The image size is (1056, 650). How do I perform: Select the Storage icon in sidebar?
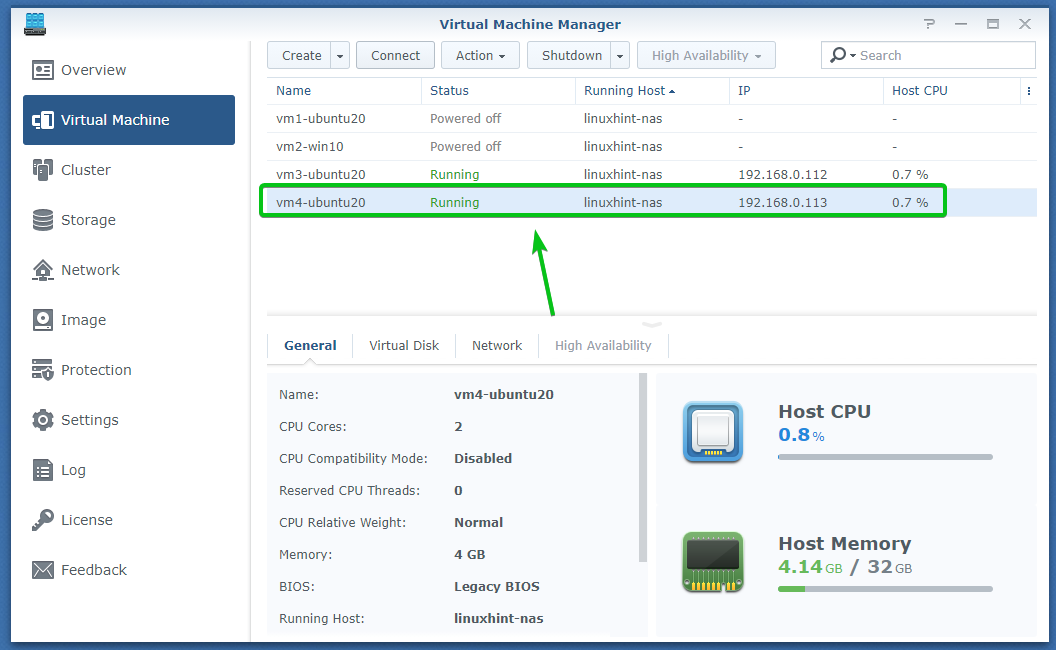43,220
